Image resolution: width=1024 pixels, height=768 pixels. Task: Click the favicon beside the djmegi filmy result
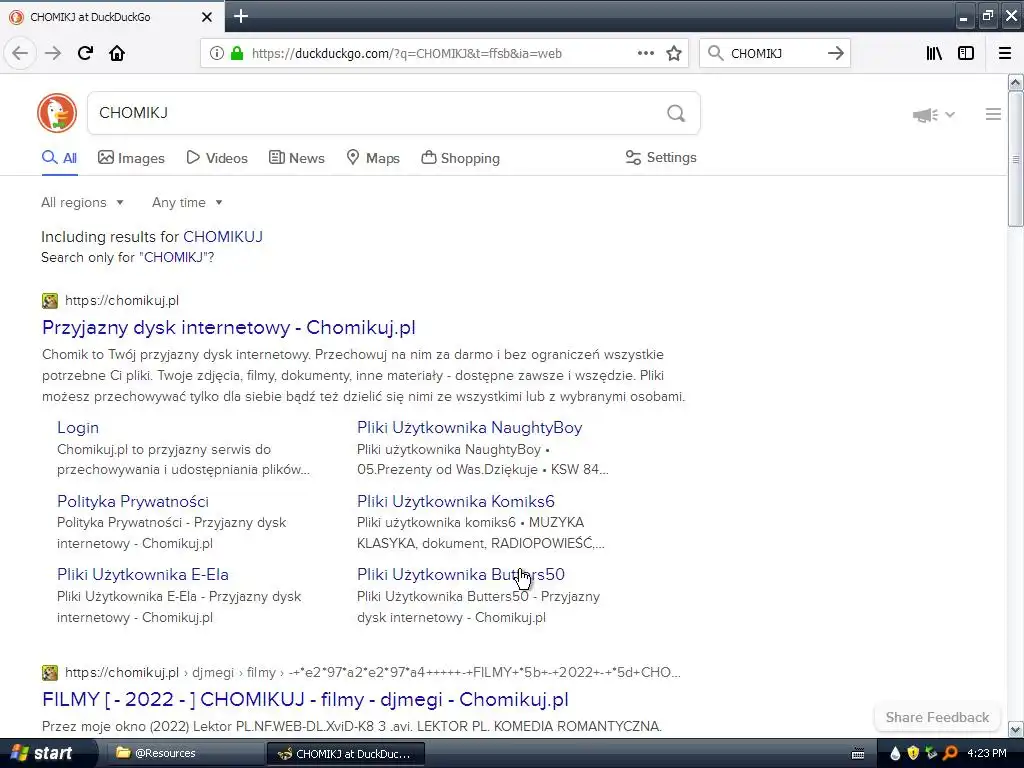click(x=50, y=672)
